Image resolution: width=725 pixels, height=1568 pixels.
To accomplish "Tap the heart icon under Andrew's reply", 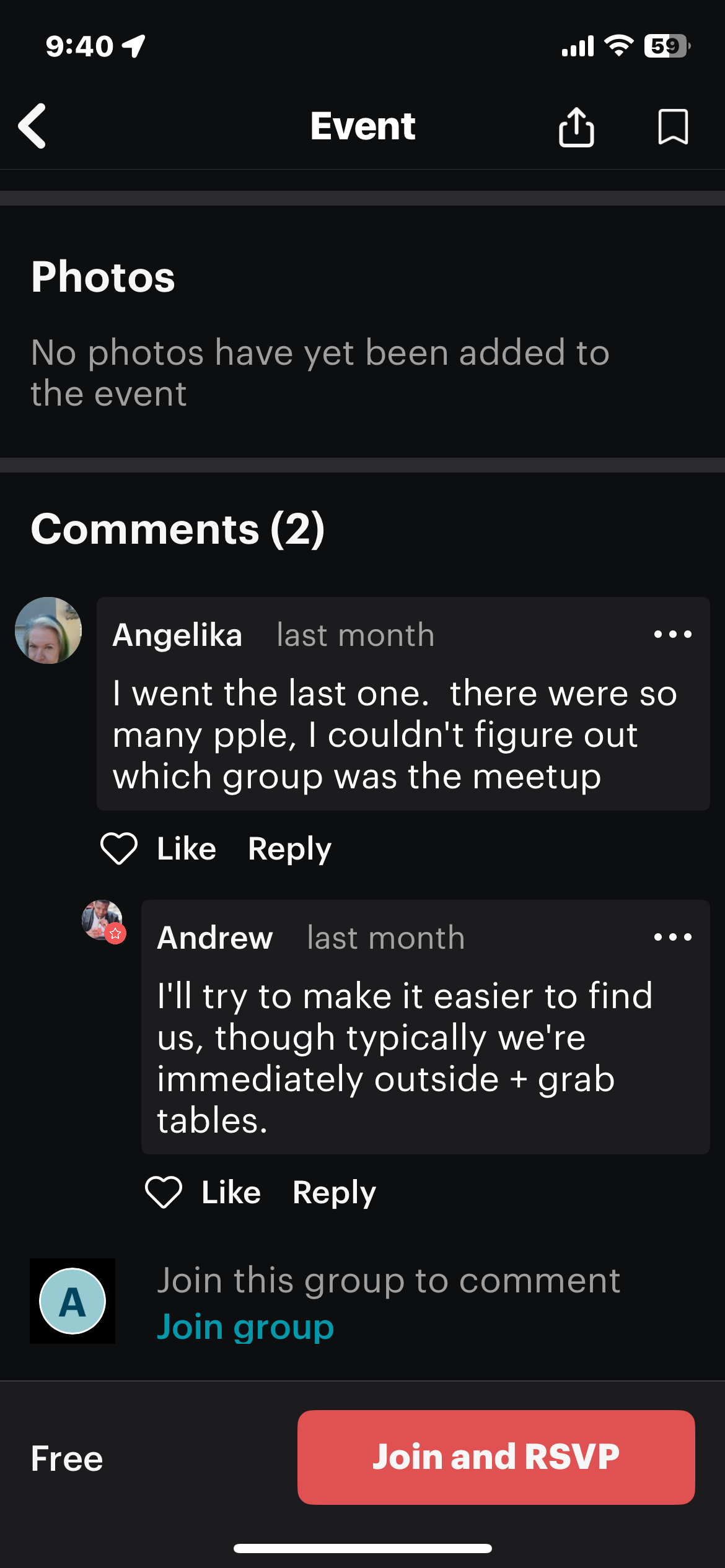I will click(x=164, y=1192).
